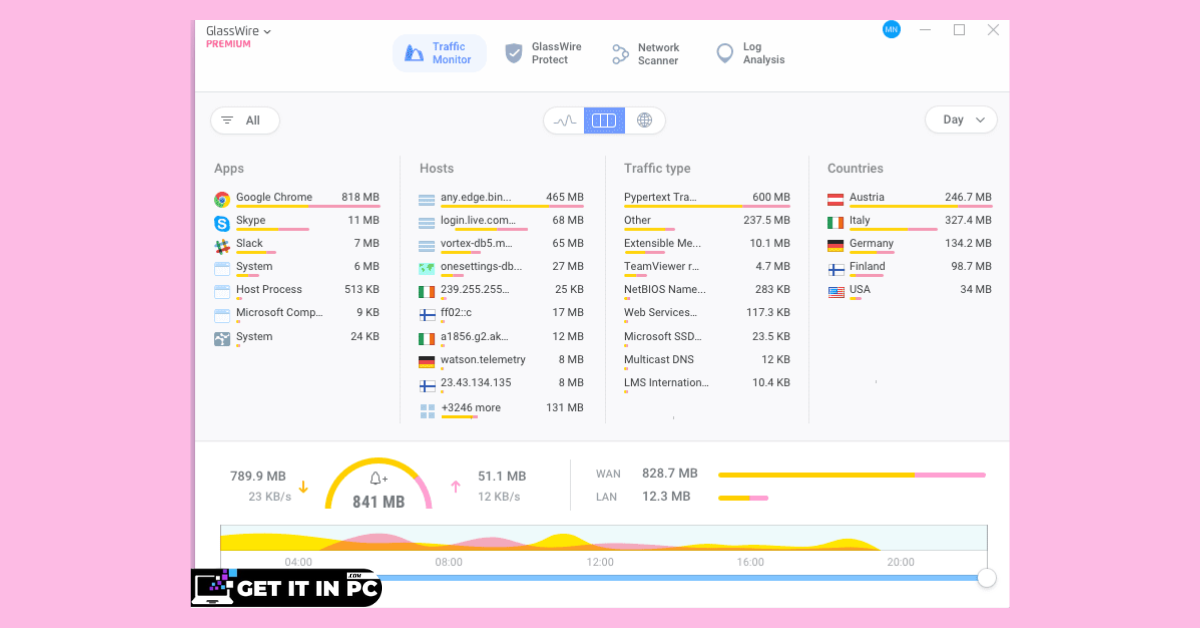Click the onesettings-db host icon
The height and width of the screenshot is (628, 1200).
[427, 268]
